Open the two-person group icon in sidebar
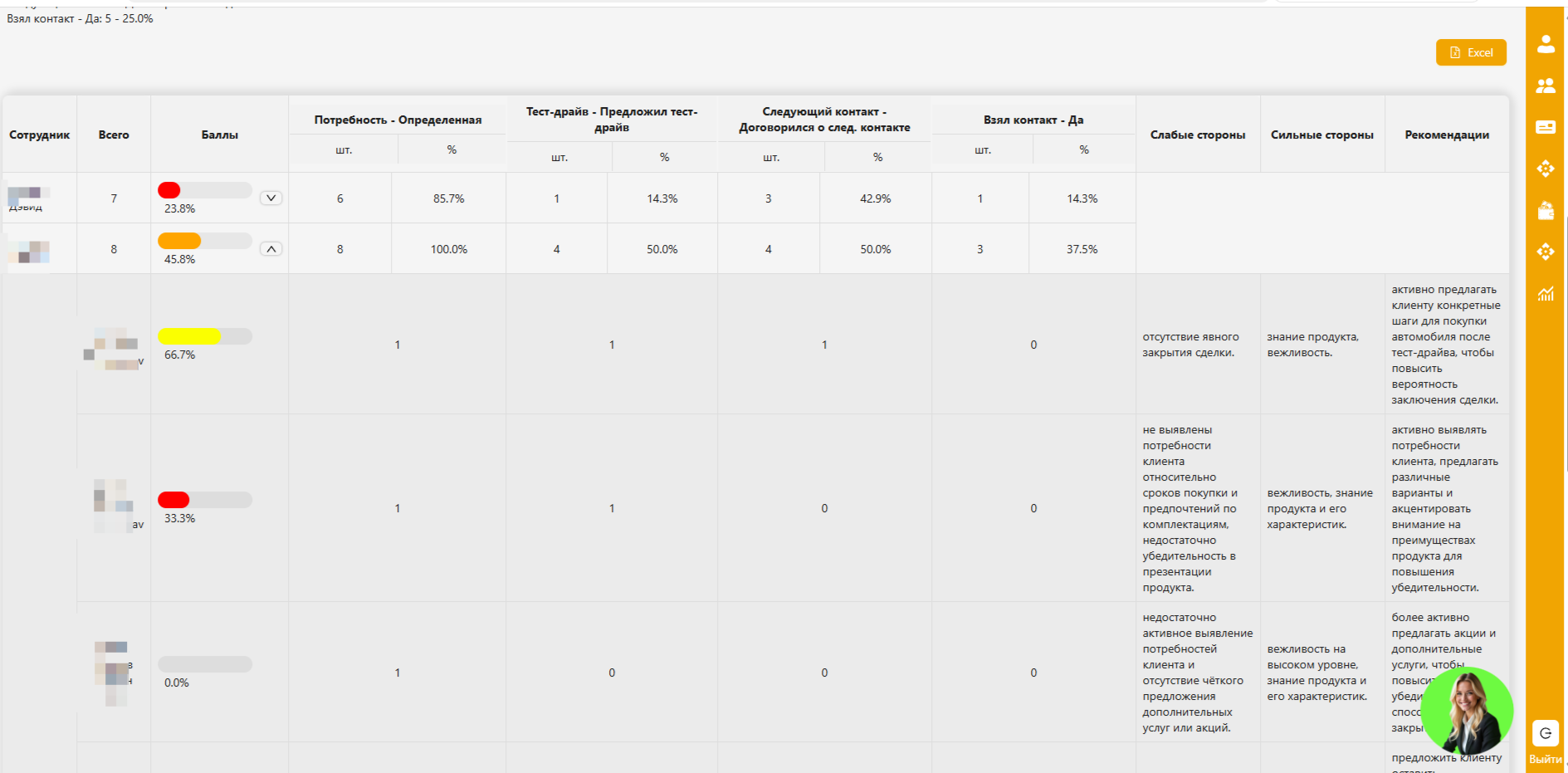Image resolution: width=1568 pixels, height=773 pixels. (1545, 86)
